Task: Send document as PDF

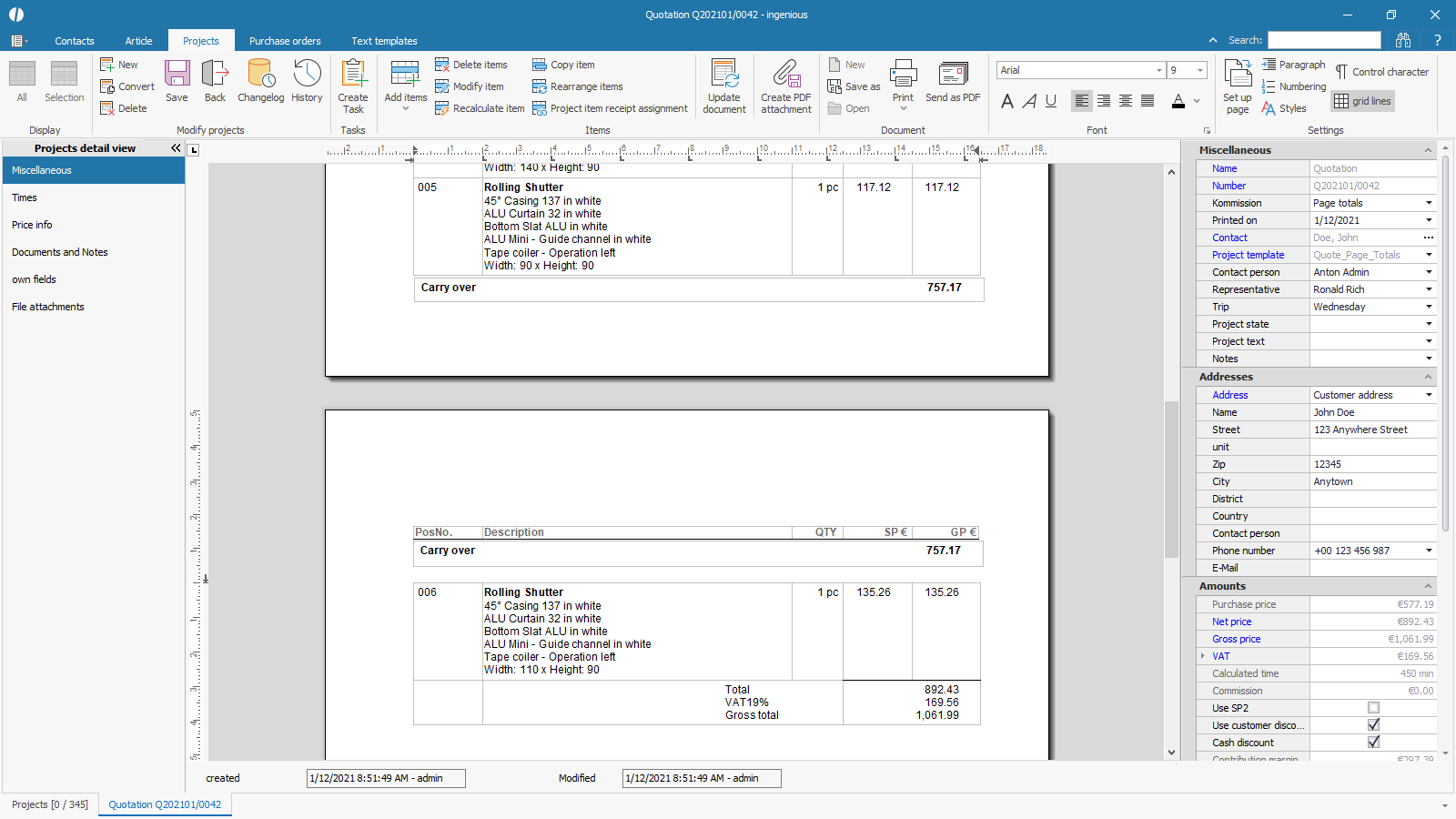Action: point(953,80)
